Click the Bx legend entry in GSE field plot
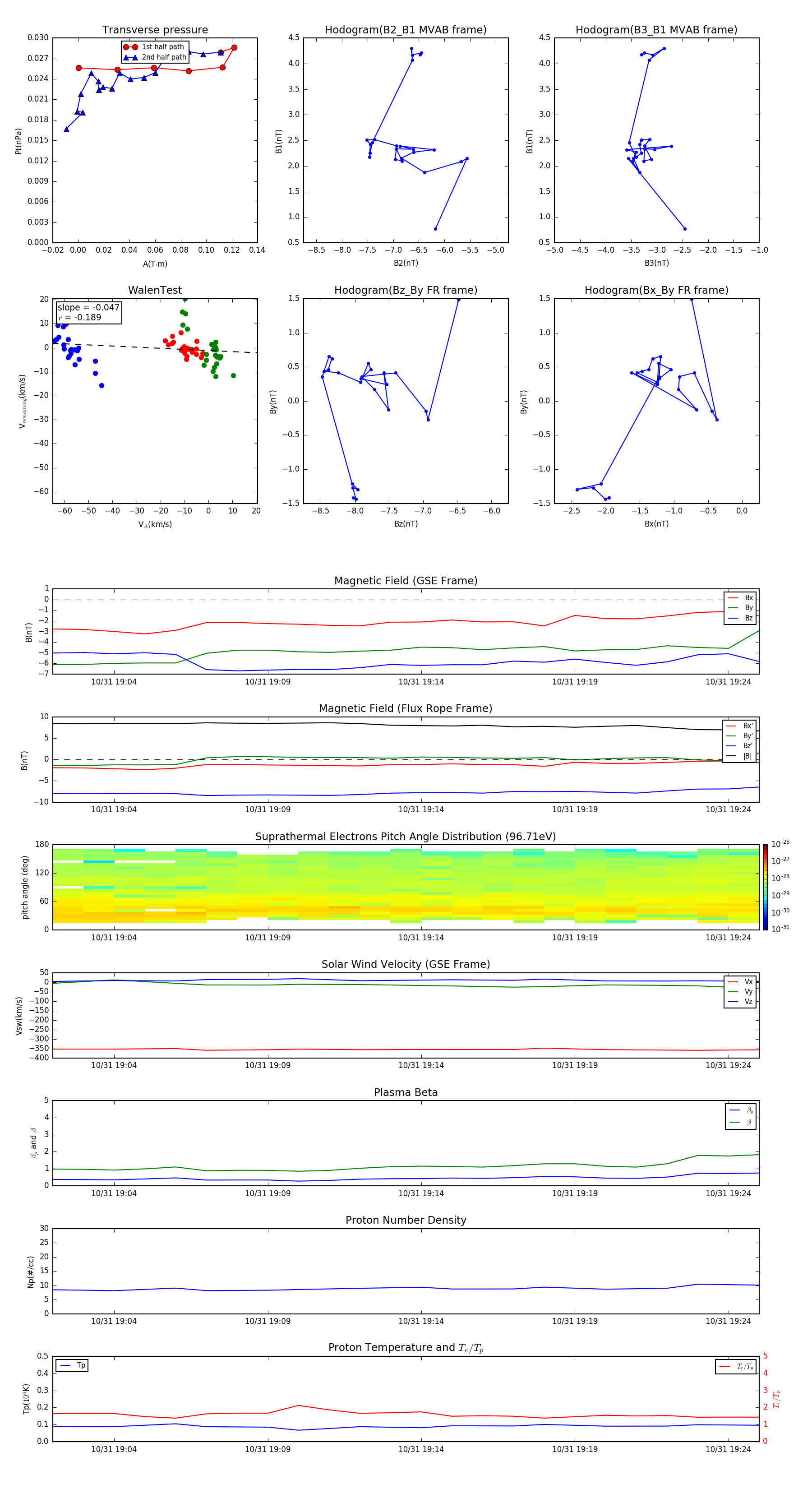This screenshot has width=812, height=1489. coord(740,598)
